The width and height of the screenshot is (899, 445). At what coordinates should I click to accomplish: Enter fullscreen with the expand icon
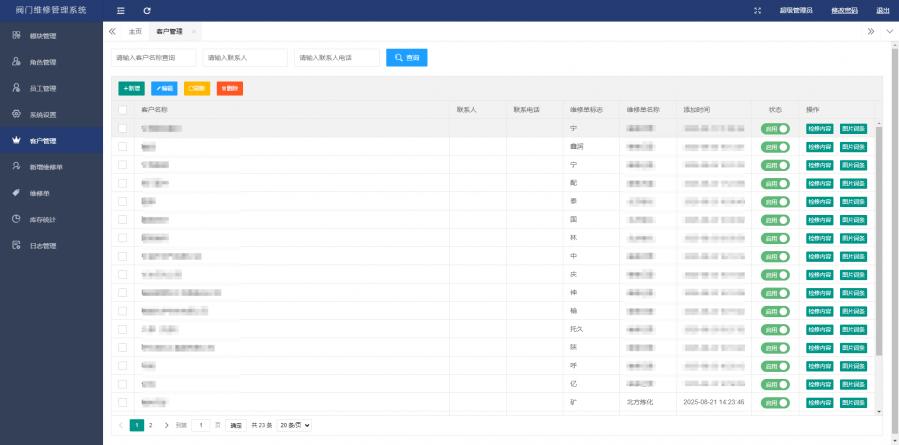tap(757, 10)
